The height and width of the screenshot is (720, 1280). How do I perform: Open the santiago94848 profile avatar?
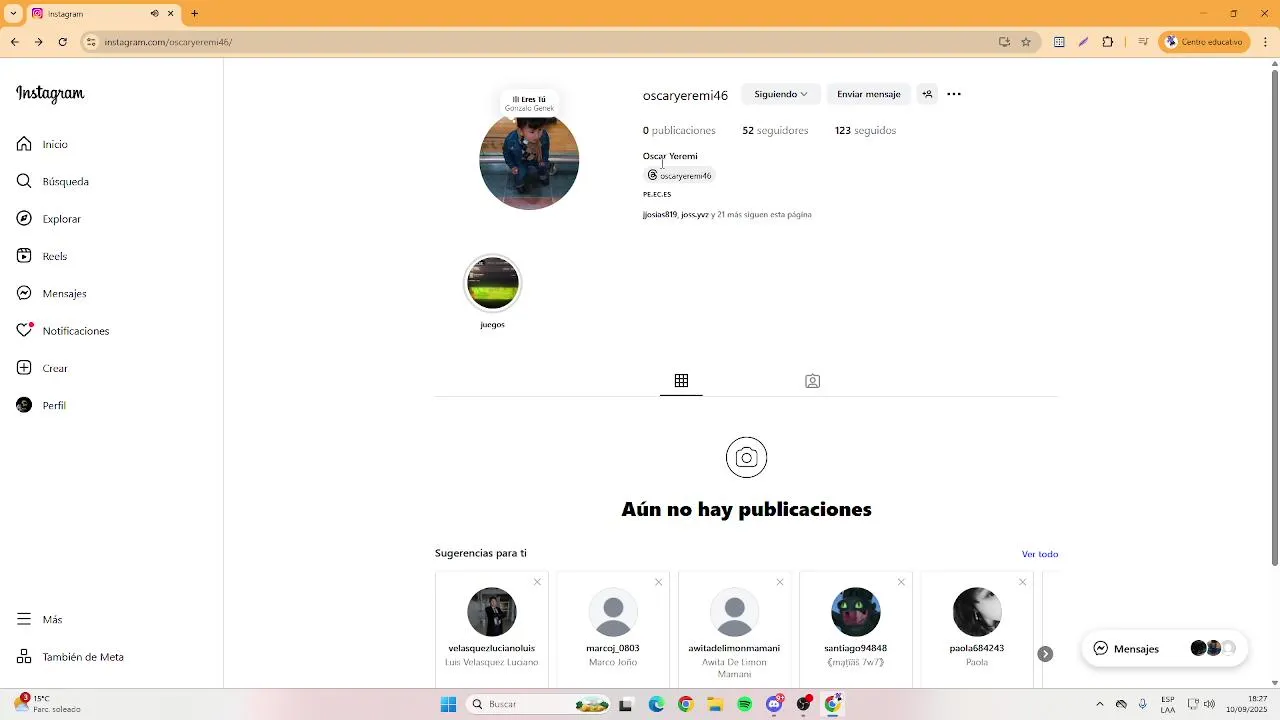pyautogui.click(x=856, y=612)
